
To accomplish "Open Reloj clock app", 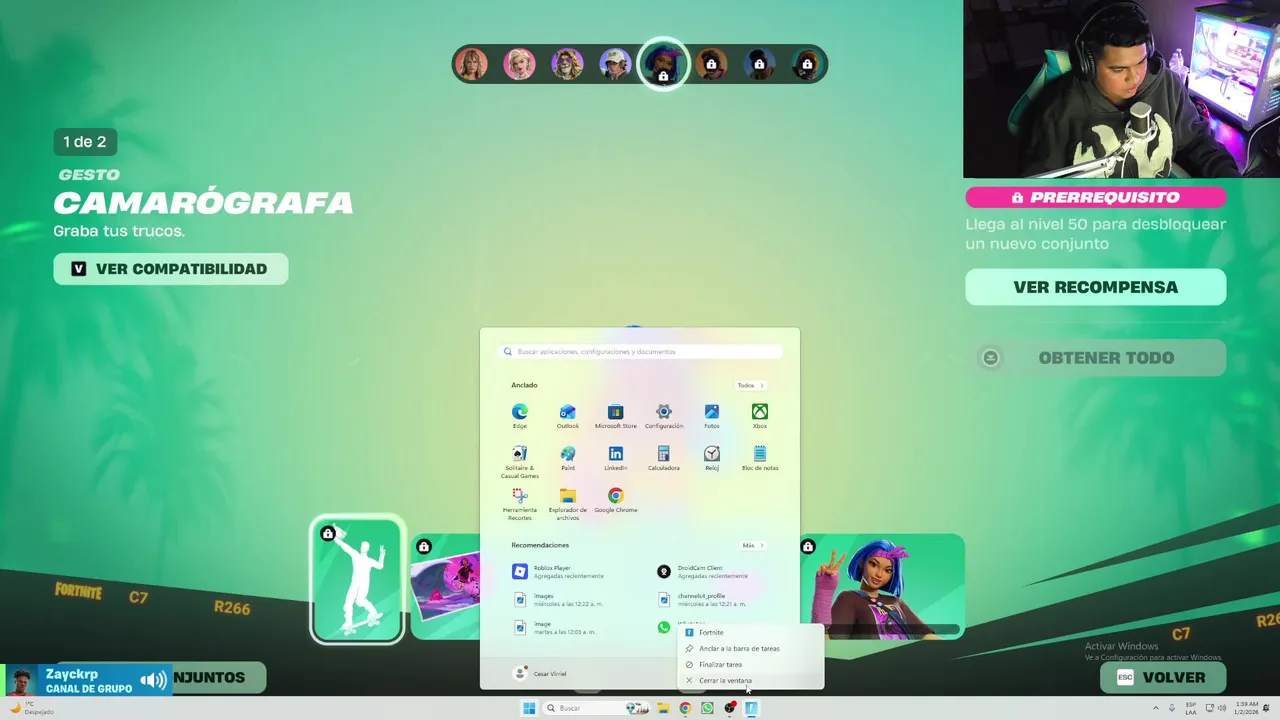I will coord(712,458).
